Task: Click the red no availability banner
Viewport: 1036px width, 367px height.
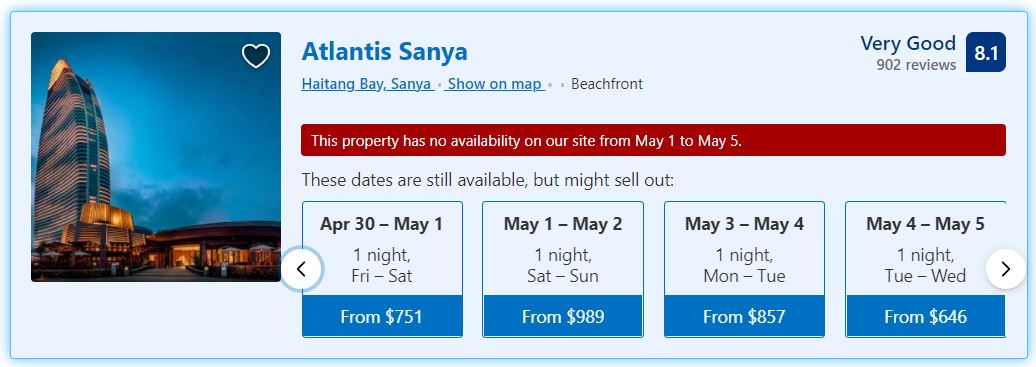Action: pos(653,140)
